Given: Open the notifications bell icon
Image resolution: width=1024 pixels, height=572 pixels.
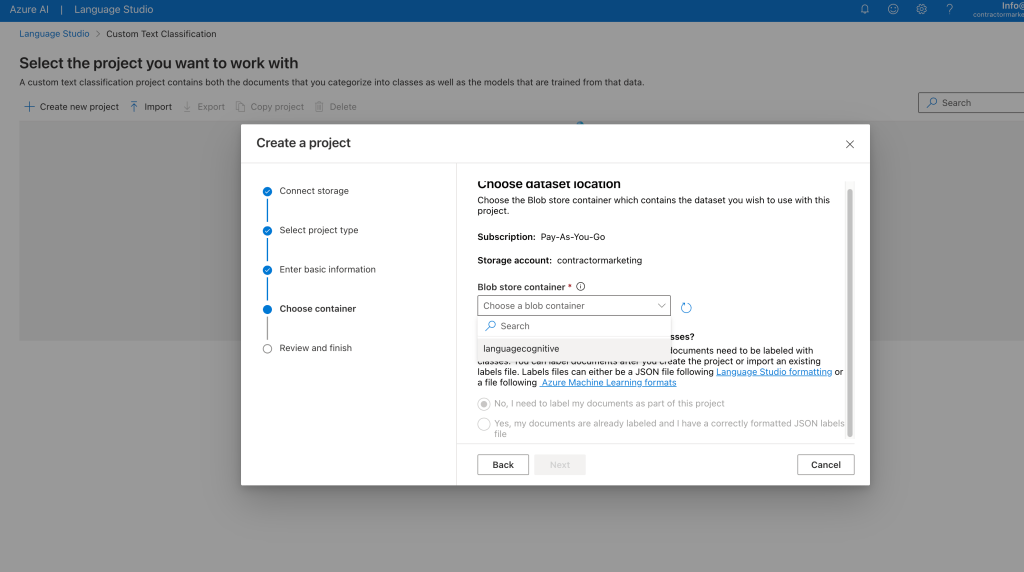Looking at the screenshot, I should click(x=865, y=9).
